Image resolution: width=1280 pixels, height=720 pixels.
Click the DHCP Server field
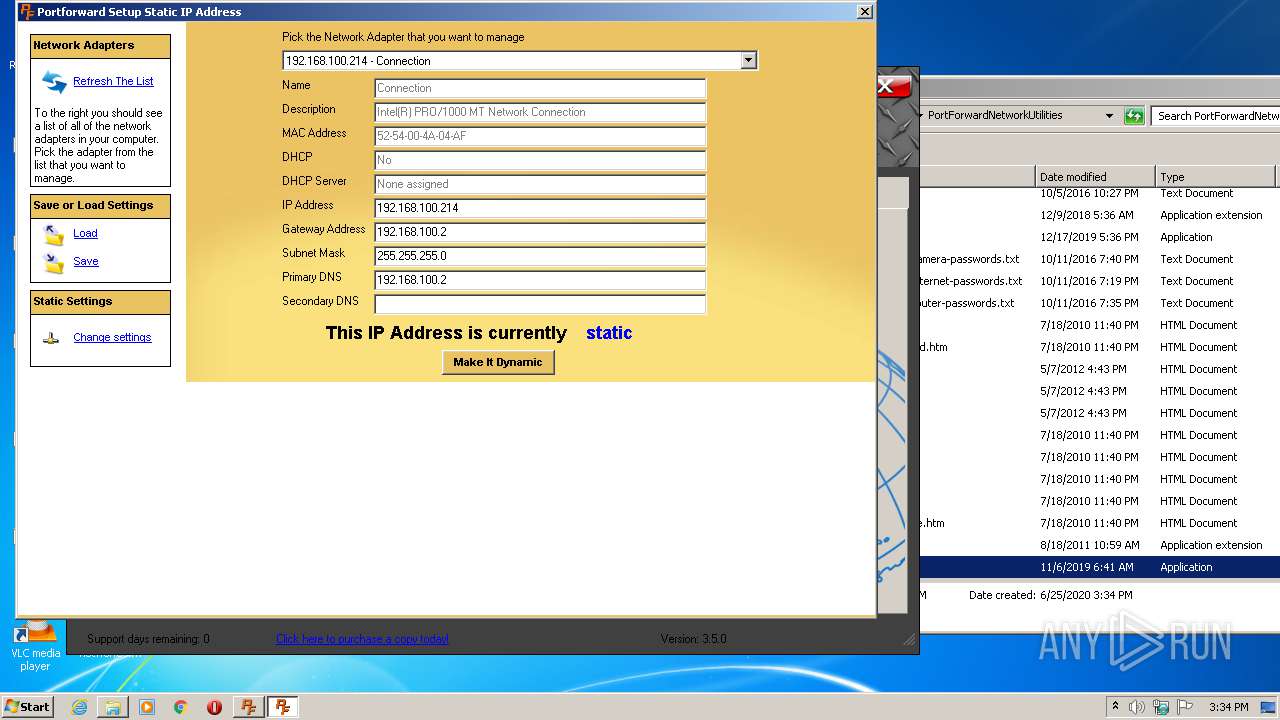click(540, 184)
